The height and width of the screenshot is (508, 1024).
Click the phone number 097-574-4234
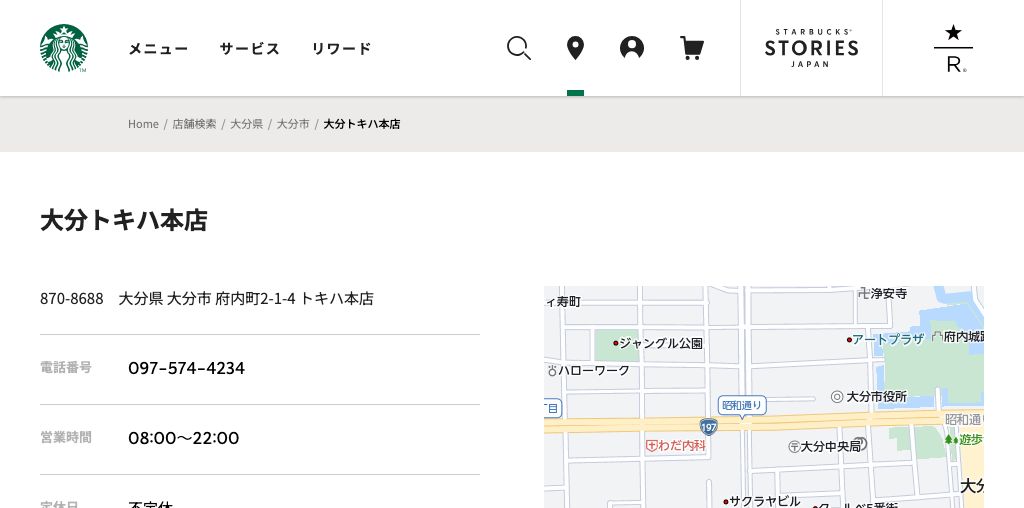click(186, 368)
